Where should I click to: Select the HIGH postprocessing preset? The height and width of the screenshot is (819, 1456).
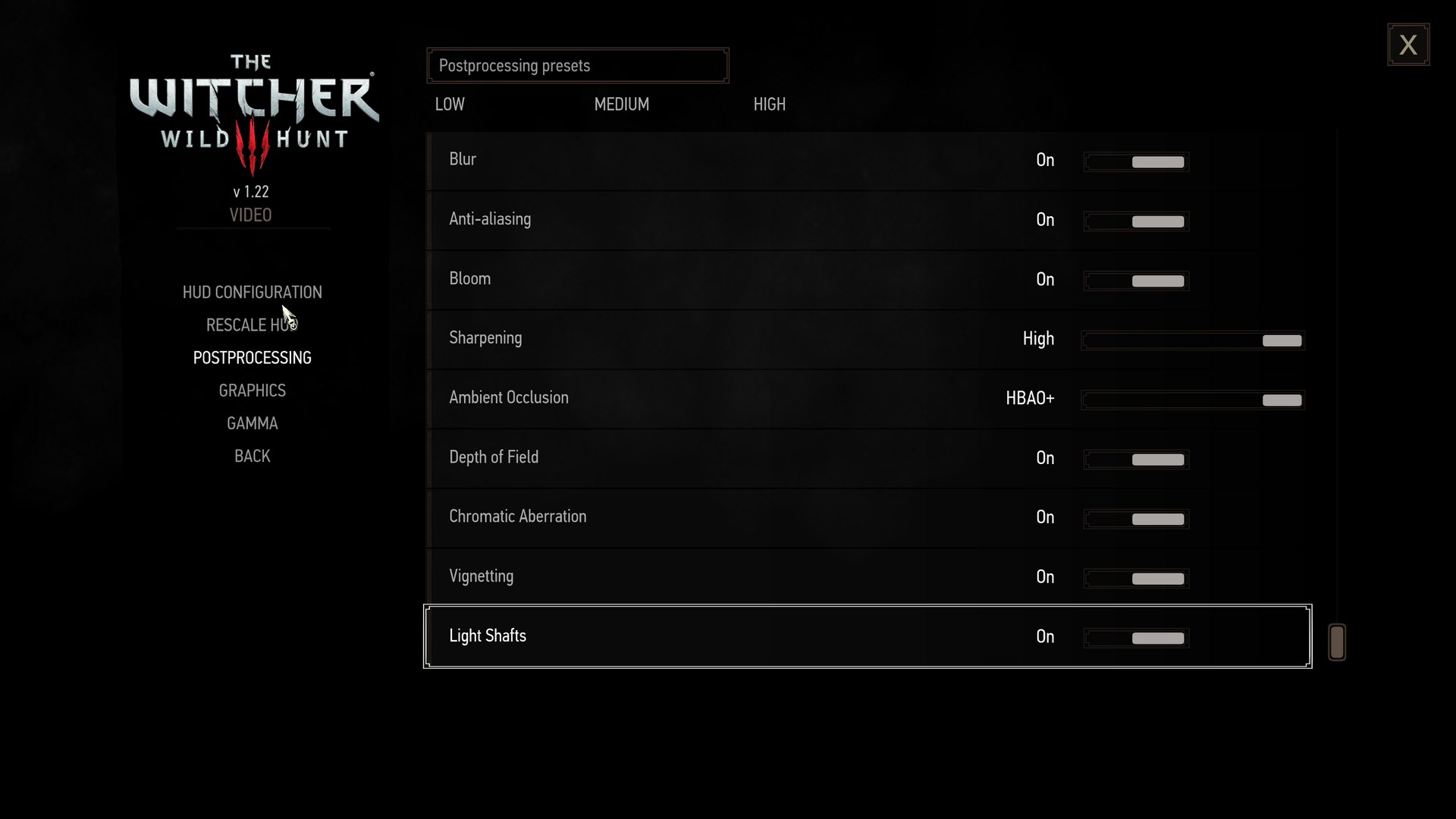point(769,104)
